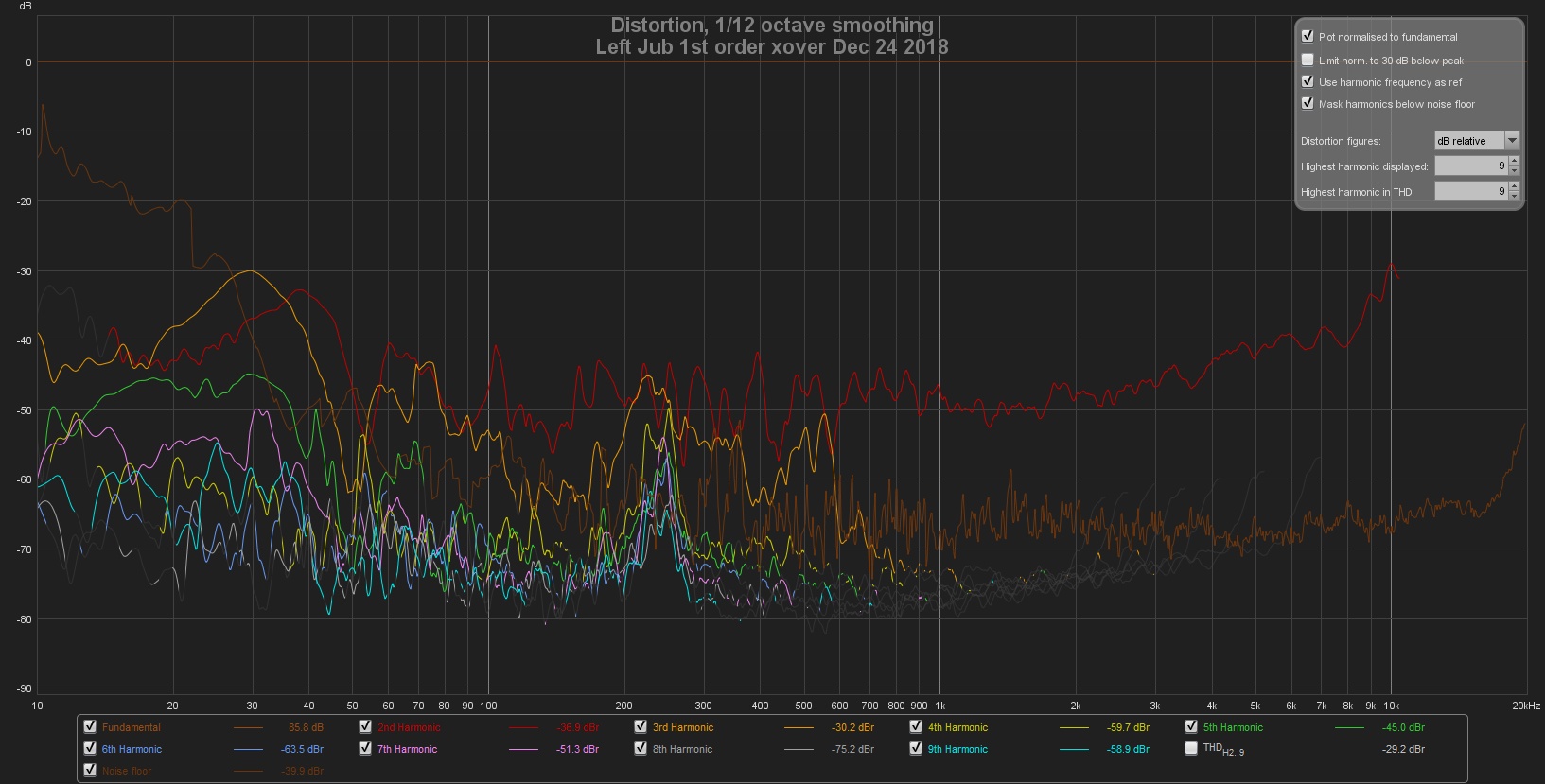Hide the 4th Harmonic trace
The width and height of the screenshot is (1545, 784).
916,726
